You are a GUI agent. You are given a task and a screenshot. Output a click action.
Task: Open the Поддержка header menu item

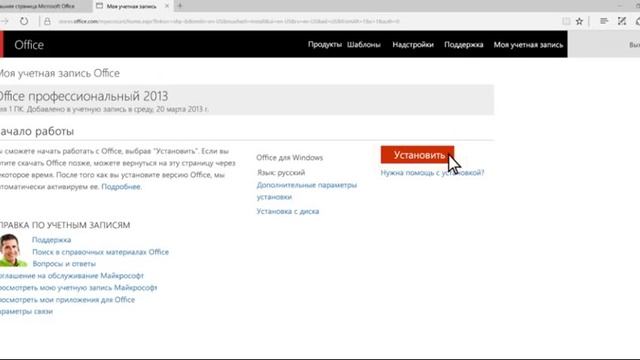464,44
